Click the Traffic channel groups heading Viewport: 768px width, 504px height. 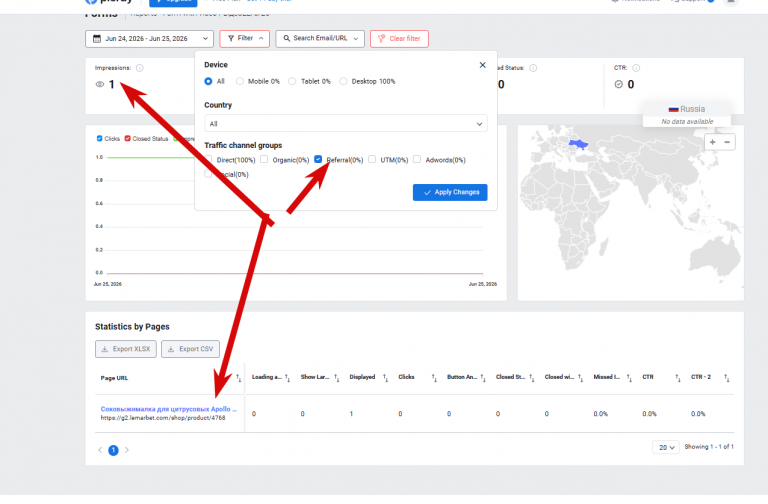tap(243, 145)
